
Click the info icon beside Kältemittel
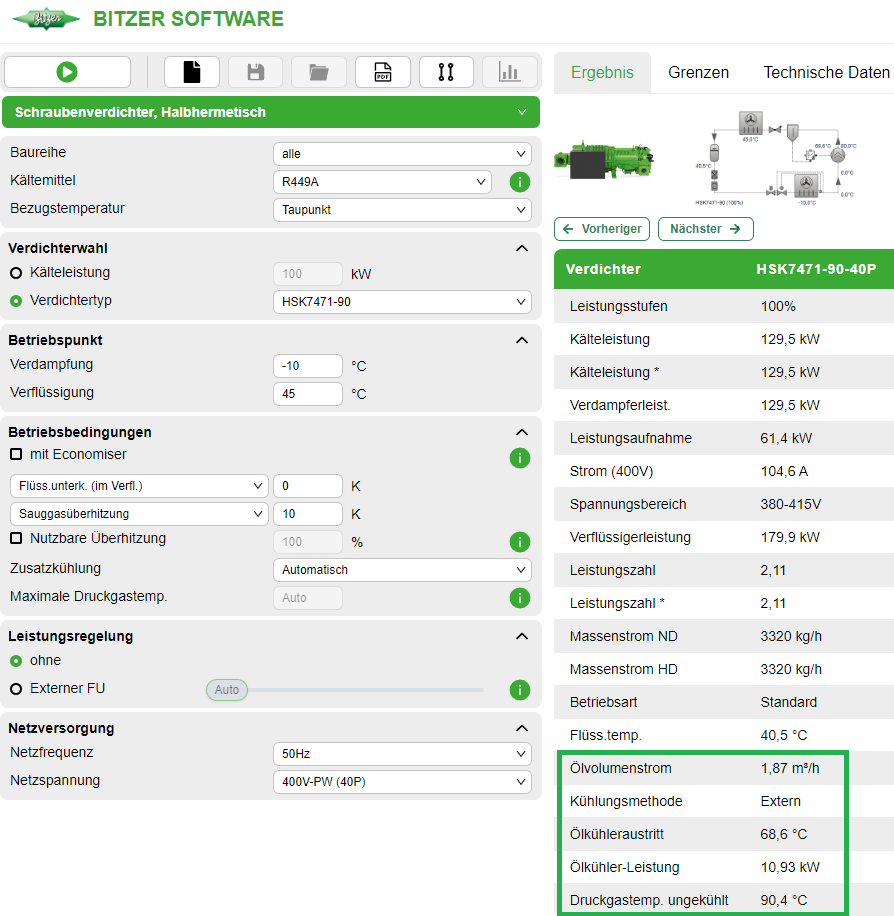519,182
